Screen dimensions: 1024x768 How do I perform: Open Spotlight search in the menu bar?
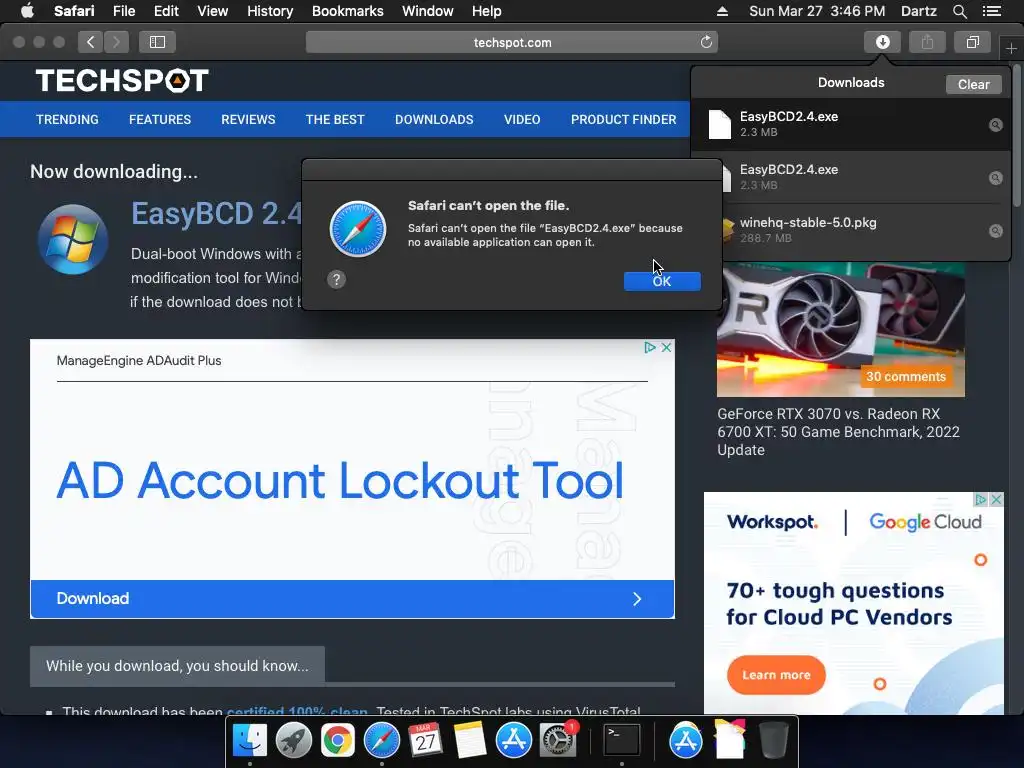point(959,11)
